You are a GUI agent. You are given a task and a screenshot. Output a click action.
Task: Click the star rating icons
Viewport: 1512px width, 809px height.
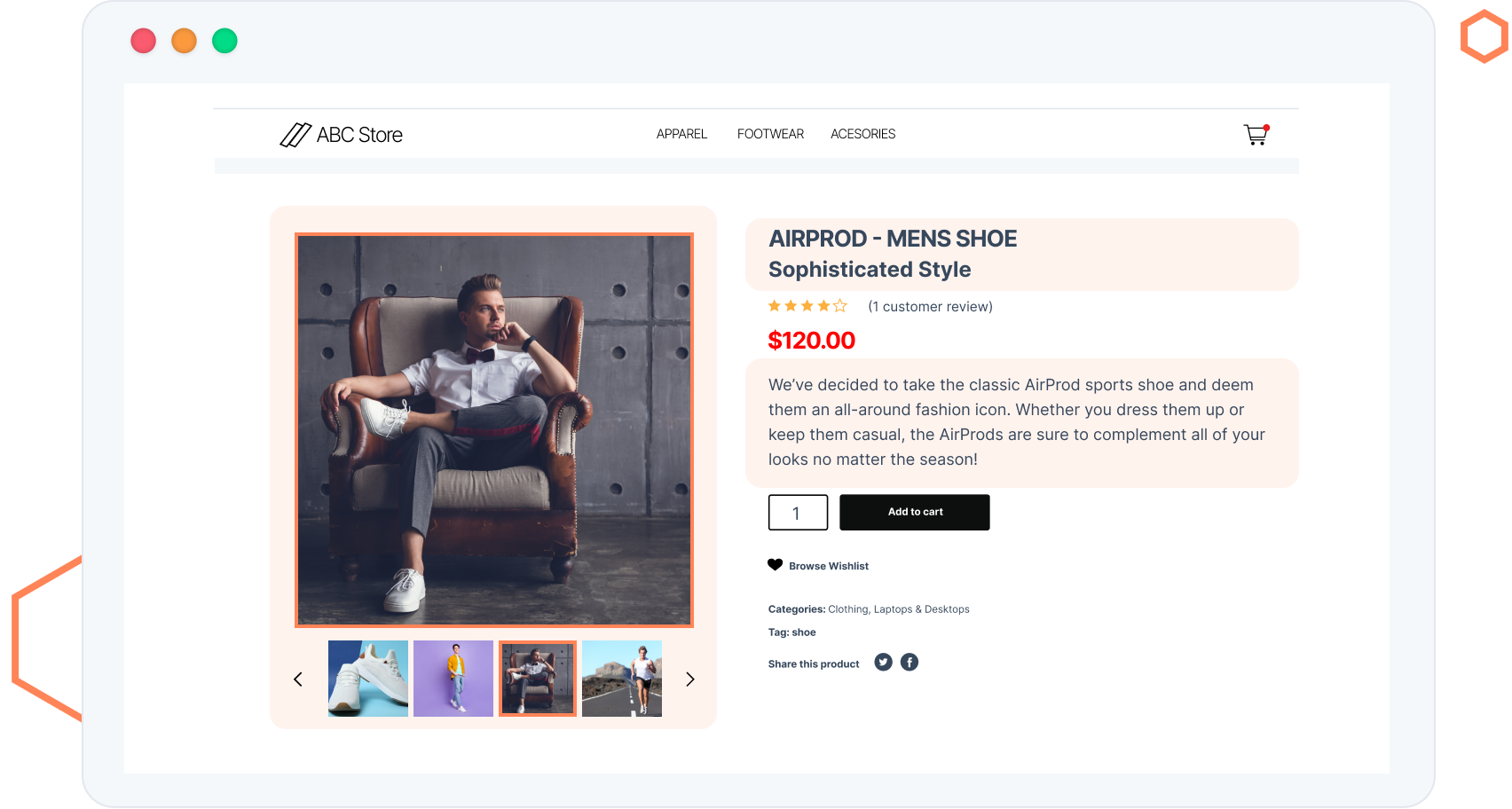coord(807,306)
